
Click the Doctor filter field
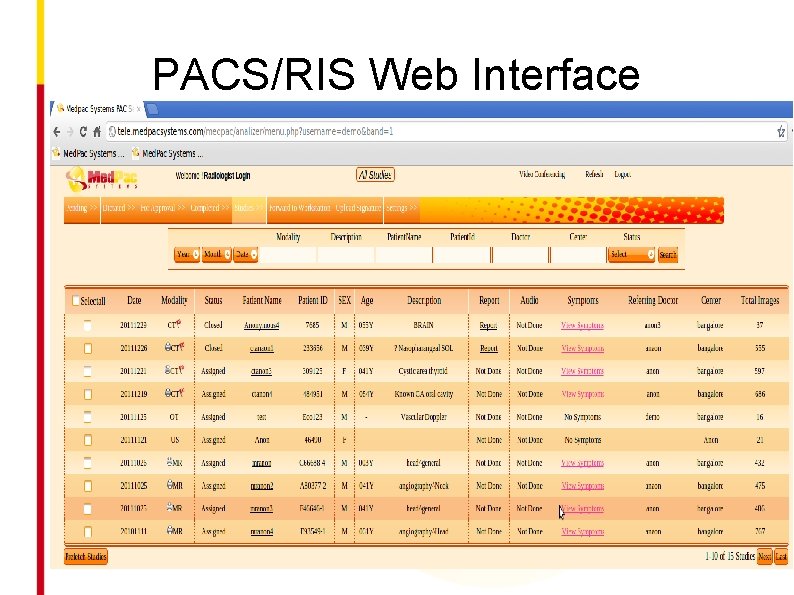[520, 255]
